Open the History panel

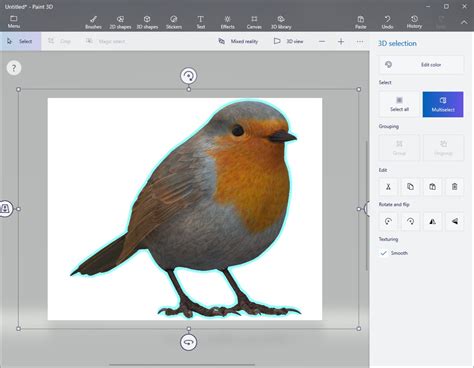pyautogui.click(x=414, y=22)
